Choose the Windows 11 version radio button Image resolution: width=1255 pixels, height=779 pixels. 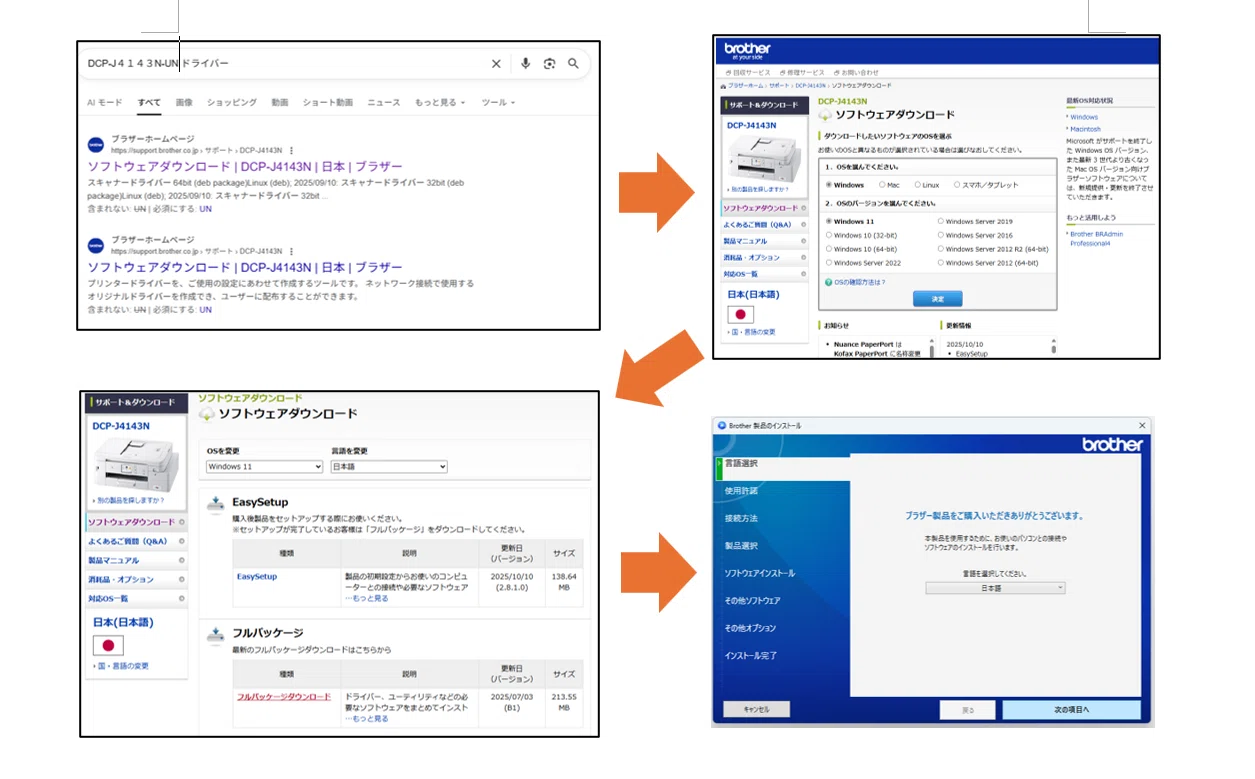(829, 221)
